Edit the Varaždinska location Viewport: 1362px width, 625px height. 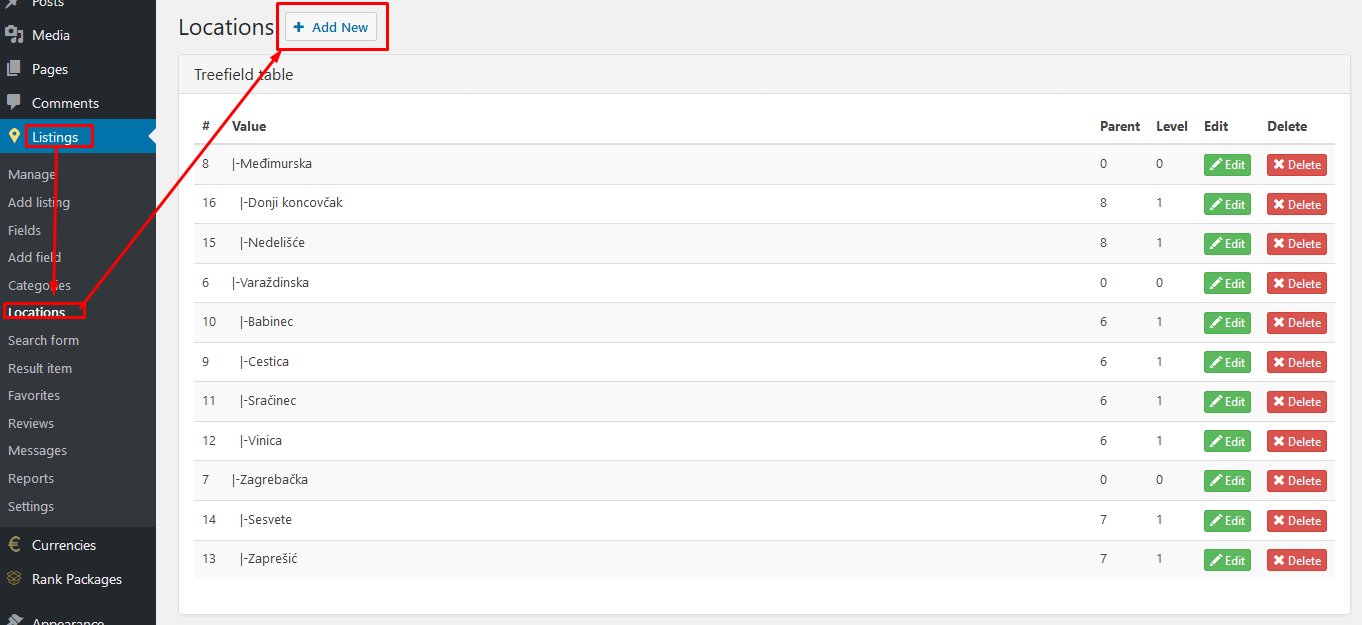pos(1227,283)
